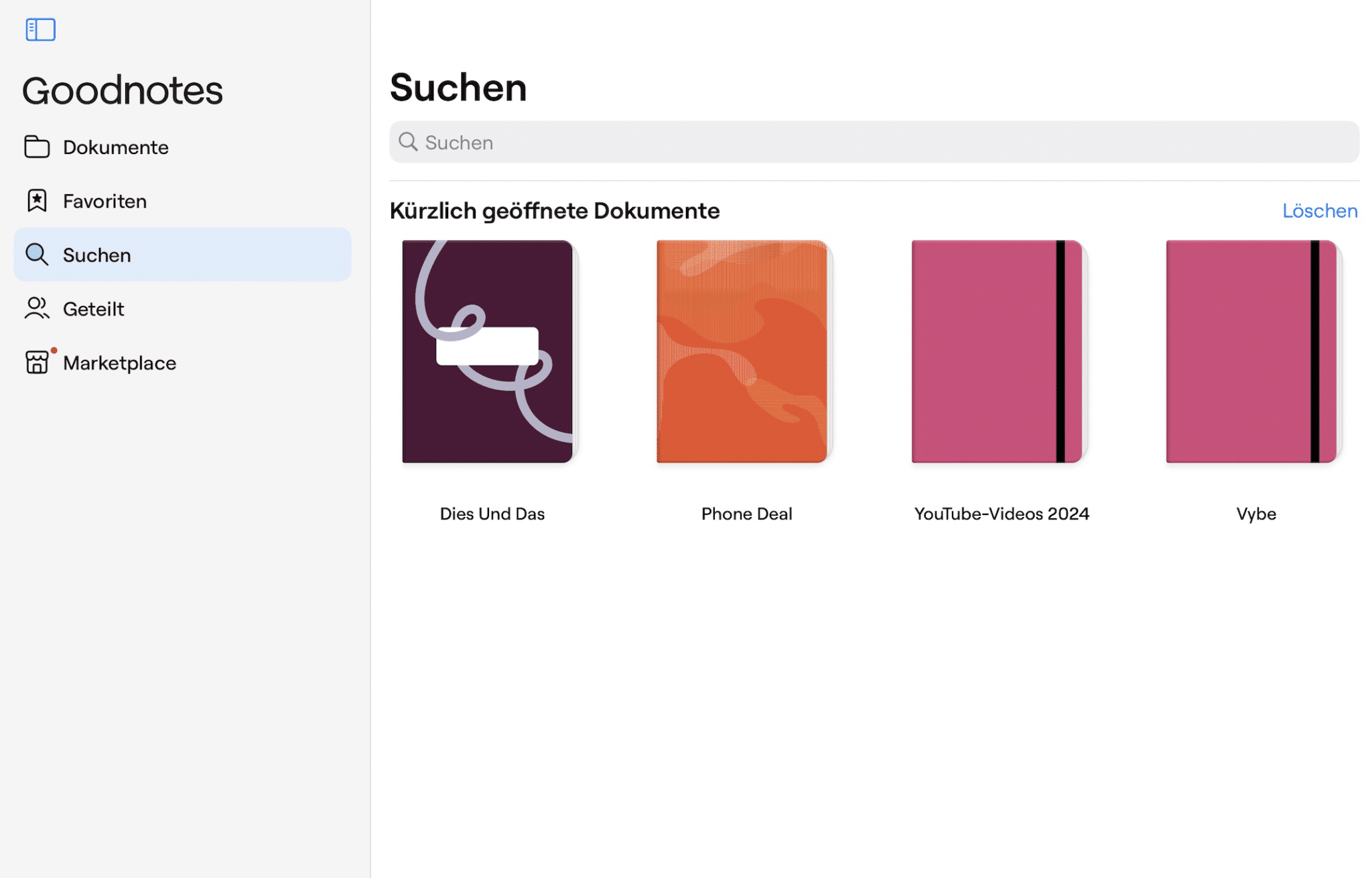This screenshot has width=1372, height=878.
Task: Click the Phone Deal title label
Action: click(747, 514)
